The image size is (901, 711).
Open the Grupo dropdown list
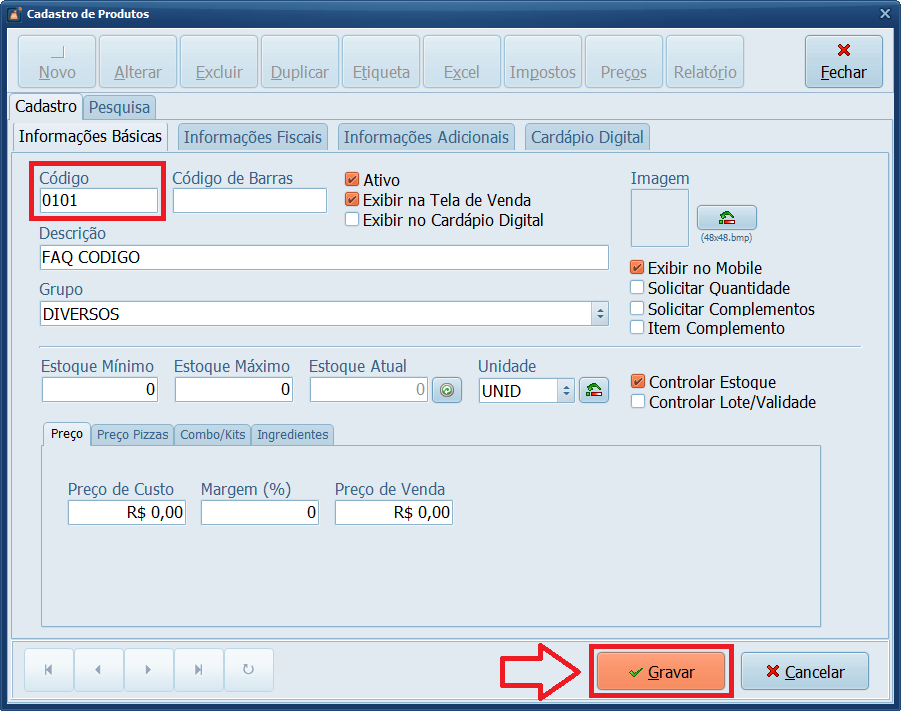click(600, 314)
